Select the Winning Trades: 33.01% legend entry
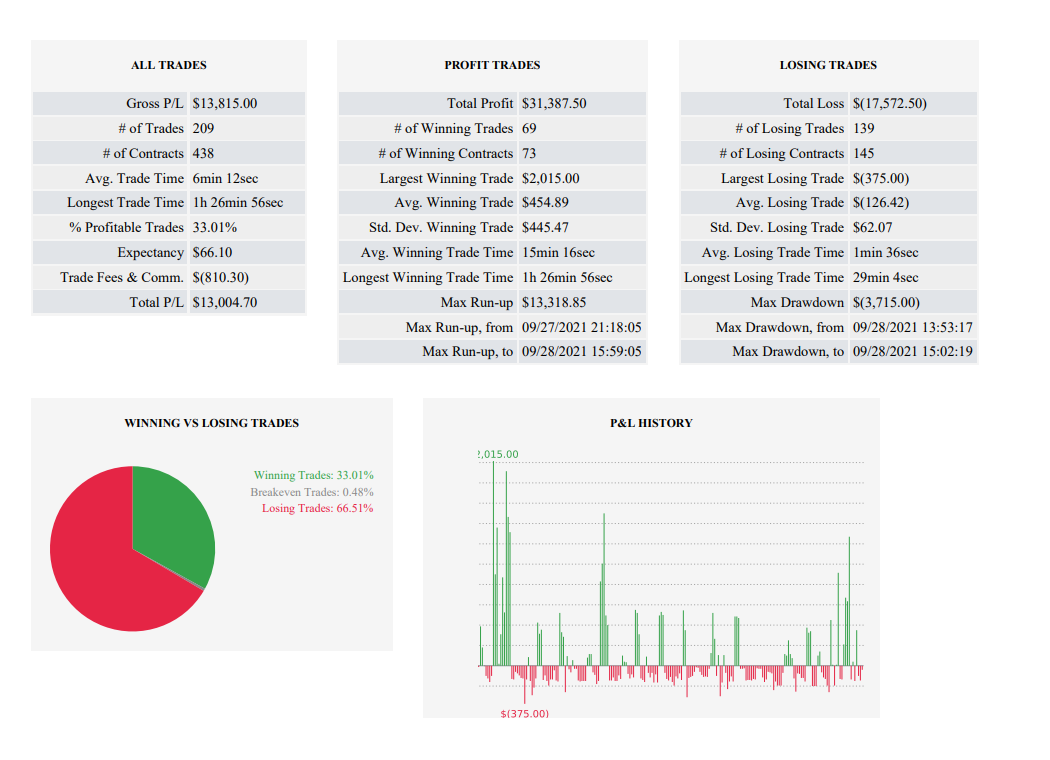The image size is (1050, 760). tap(313, 475)
